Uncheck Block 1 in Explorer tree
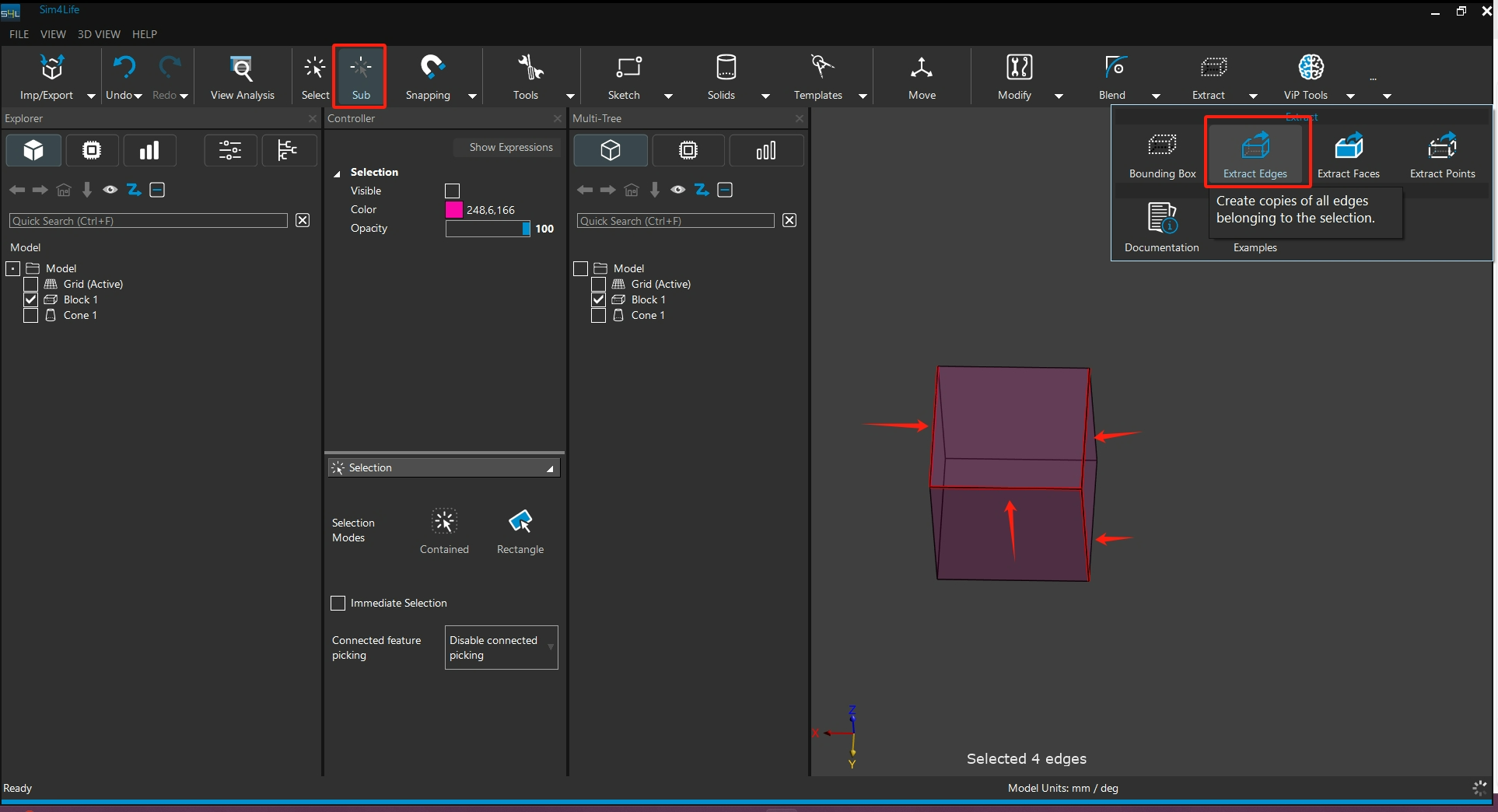Screen dimensions: 1498x812 31,300
